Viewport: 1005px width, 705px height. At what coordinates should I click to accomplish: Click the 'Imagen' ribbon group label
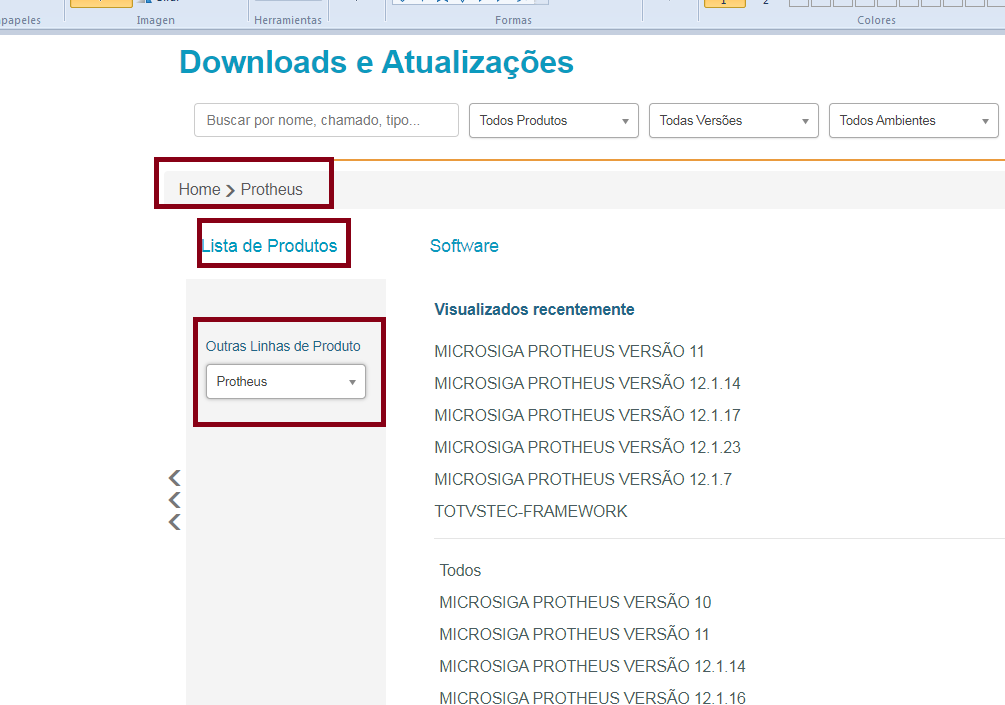pos(155,21)
